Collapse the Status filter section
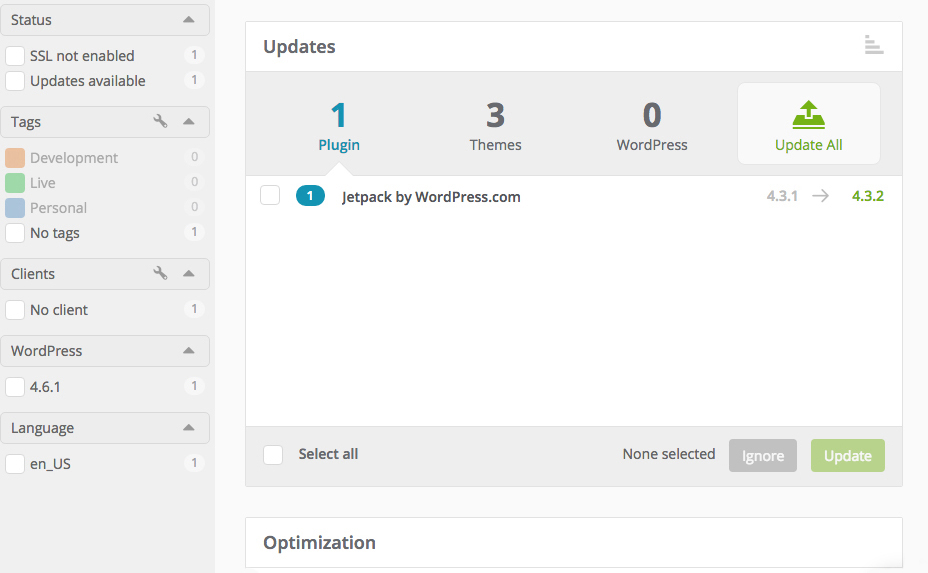 pos(188,20)
